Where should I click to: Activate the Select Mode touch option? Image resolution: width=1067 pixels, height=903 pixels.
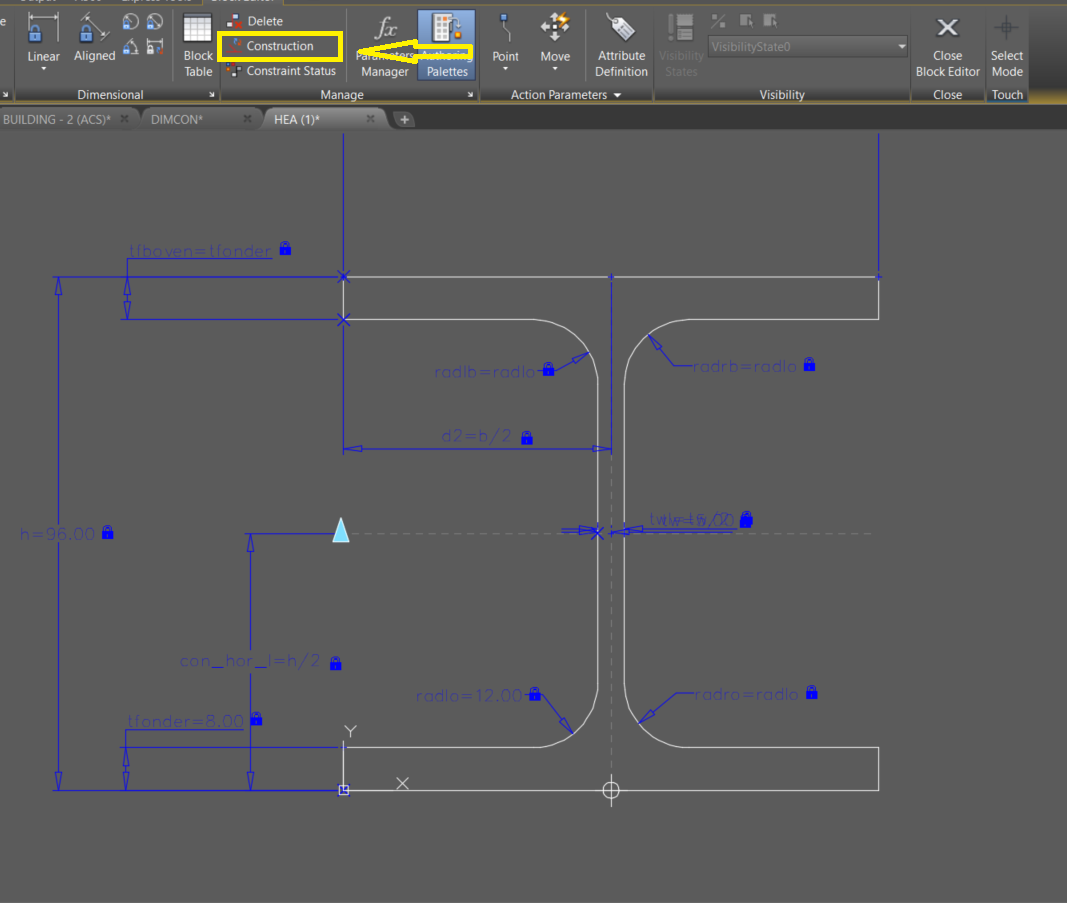(x=1007, y=45)
